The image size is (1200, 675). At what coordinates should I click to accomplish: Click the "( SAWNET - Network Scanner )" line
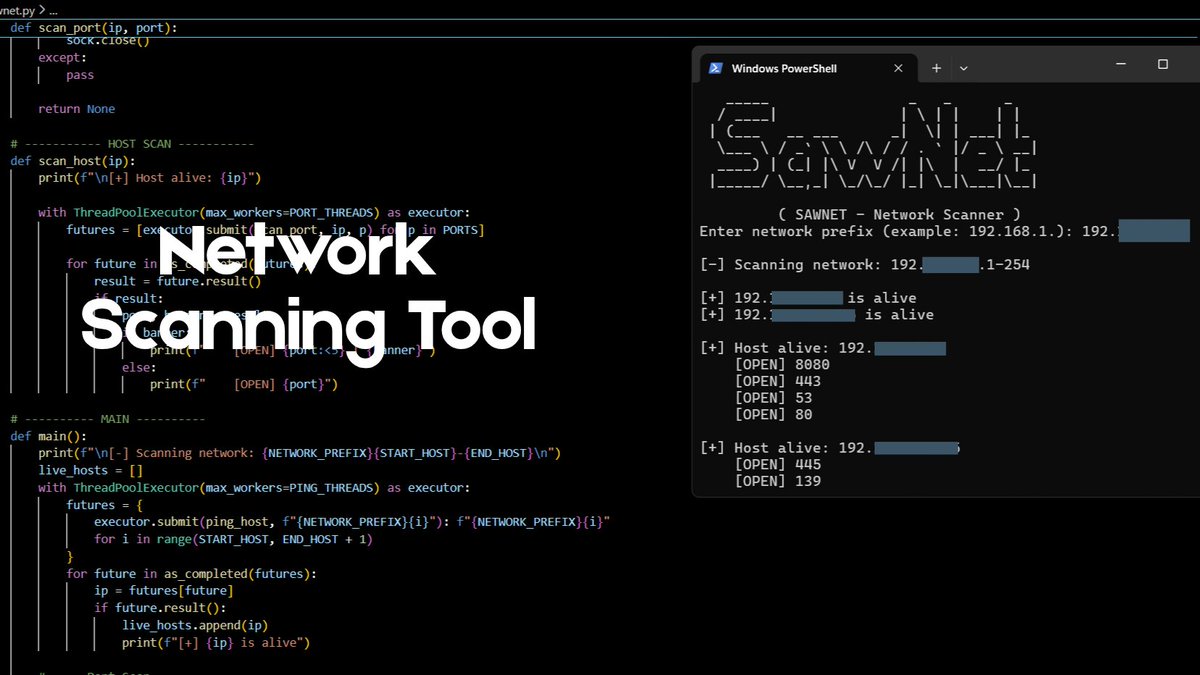click(x=899, y=214)
